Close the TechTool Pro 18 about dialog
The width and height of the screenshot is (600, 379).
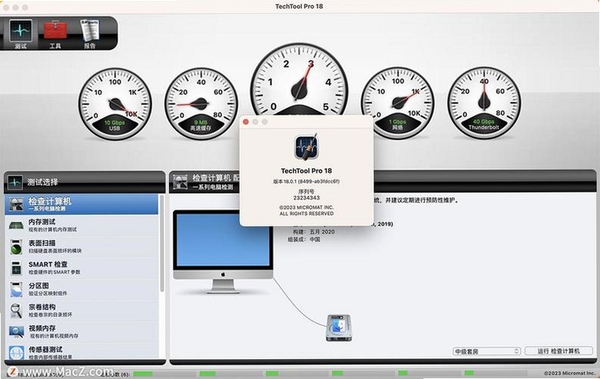point(246,122)
